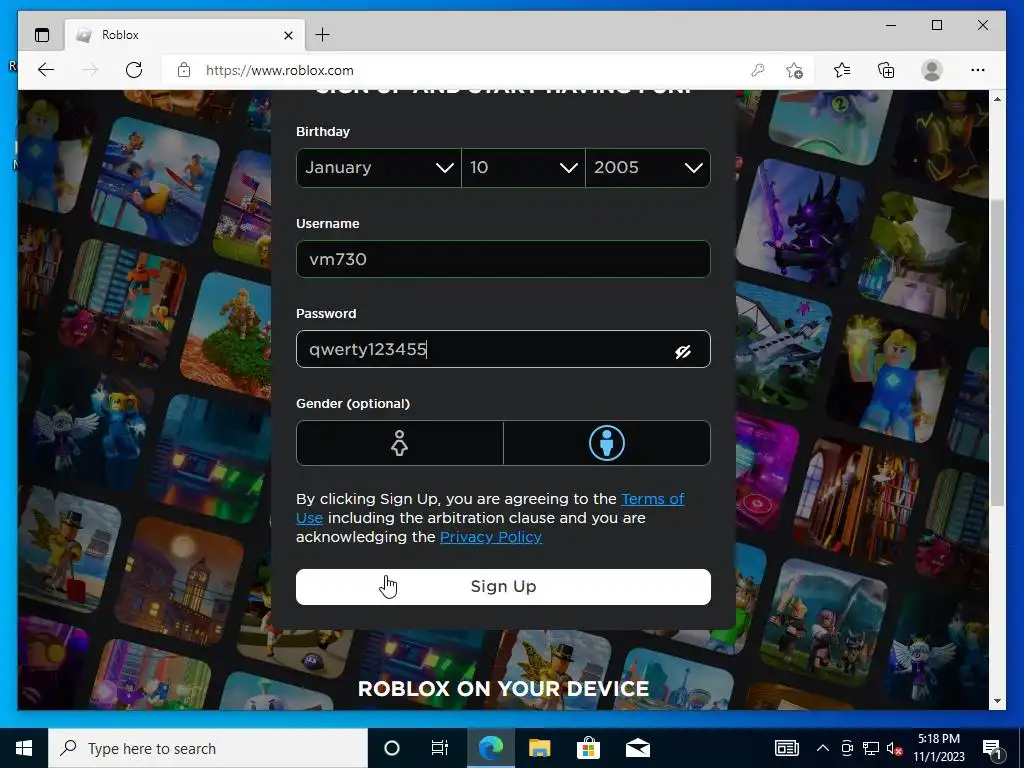Open the clock showing 5:18 PM
This screenshot has height=768, width=1024.
tap(938, 748)
